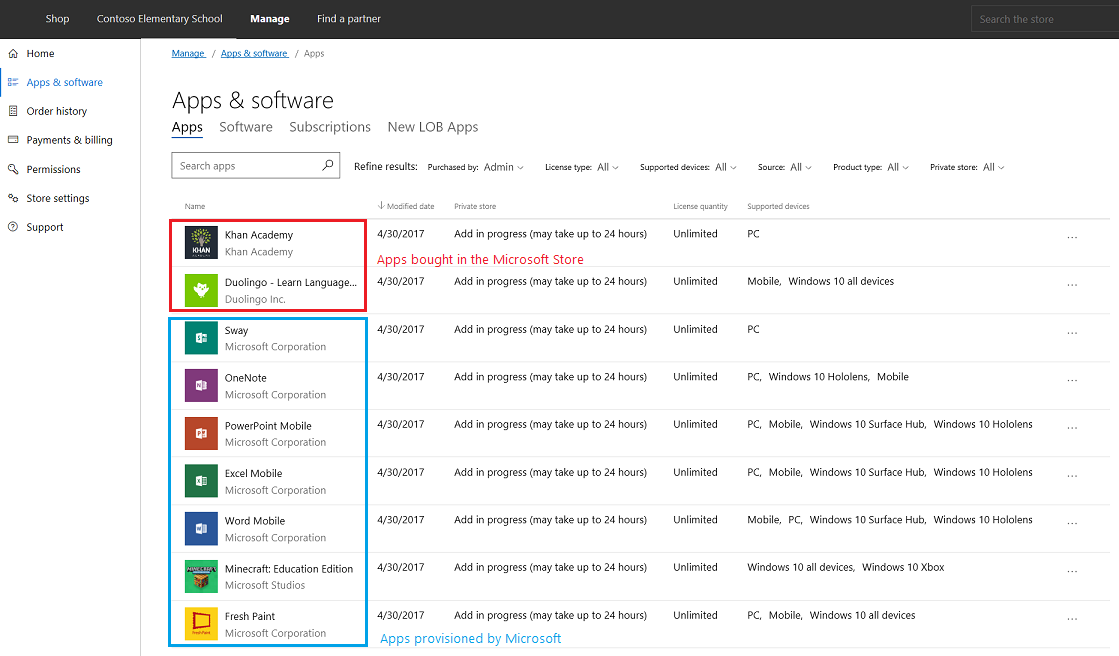Open the Find a partner link

click(x=348, y=19)
